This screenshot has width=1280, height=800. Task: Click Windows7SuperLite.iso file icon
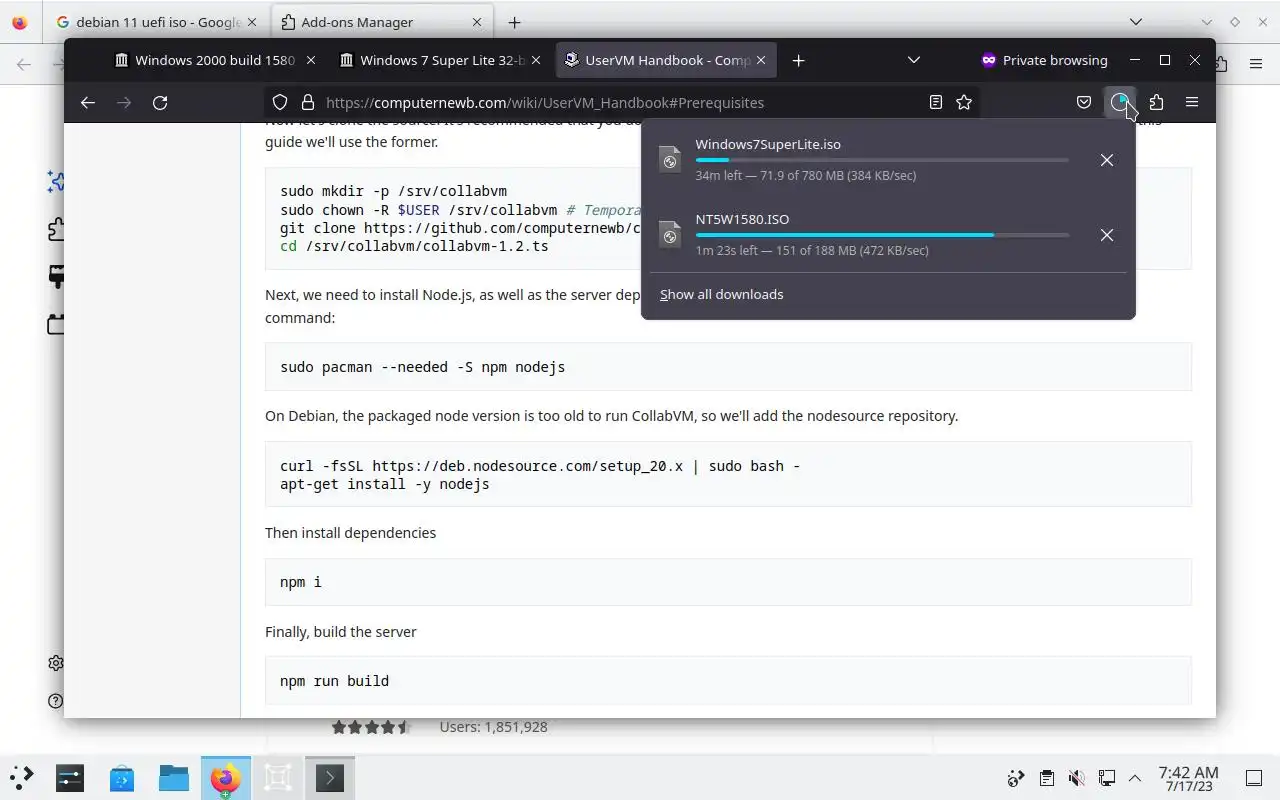[670, 160]
